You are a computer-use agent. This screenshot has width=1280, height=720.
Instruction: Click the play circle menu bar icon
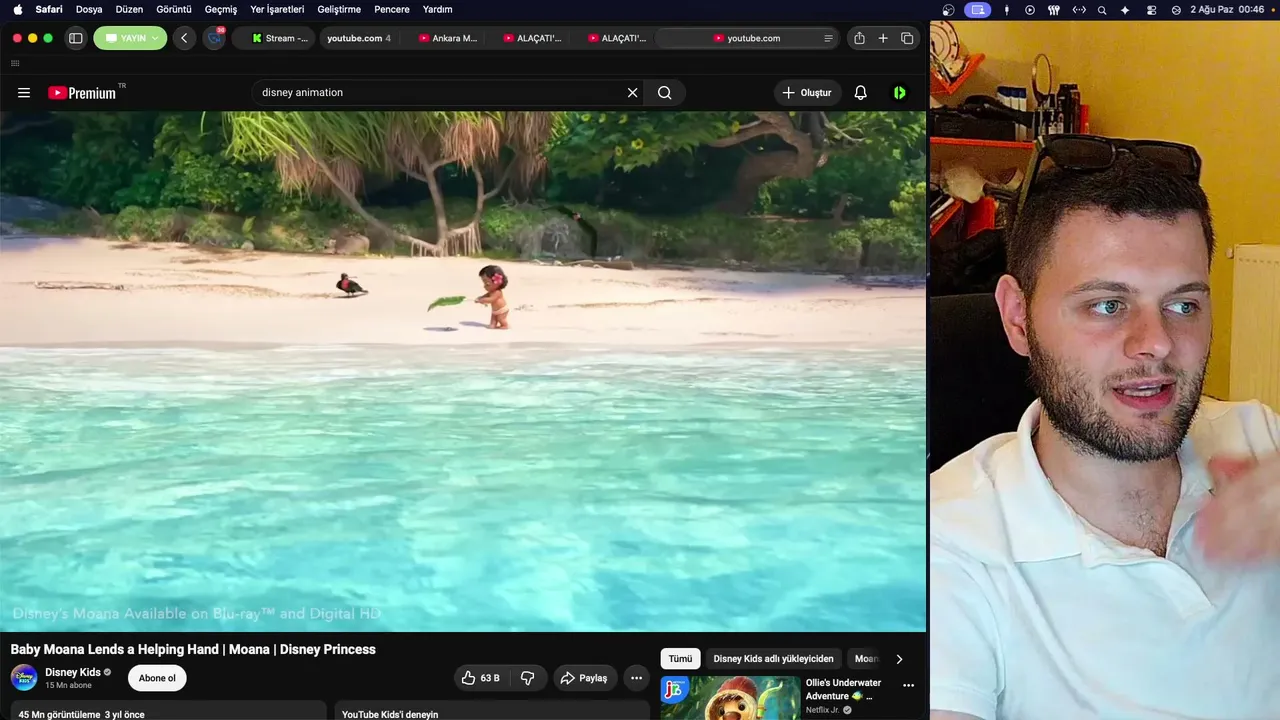[x=1030, y=10]
